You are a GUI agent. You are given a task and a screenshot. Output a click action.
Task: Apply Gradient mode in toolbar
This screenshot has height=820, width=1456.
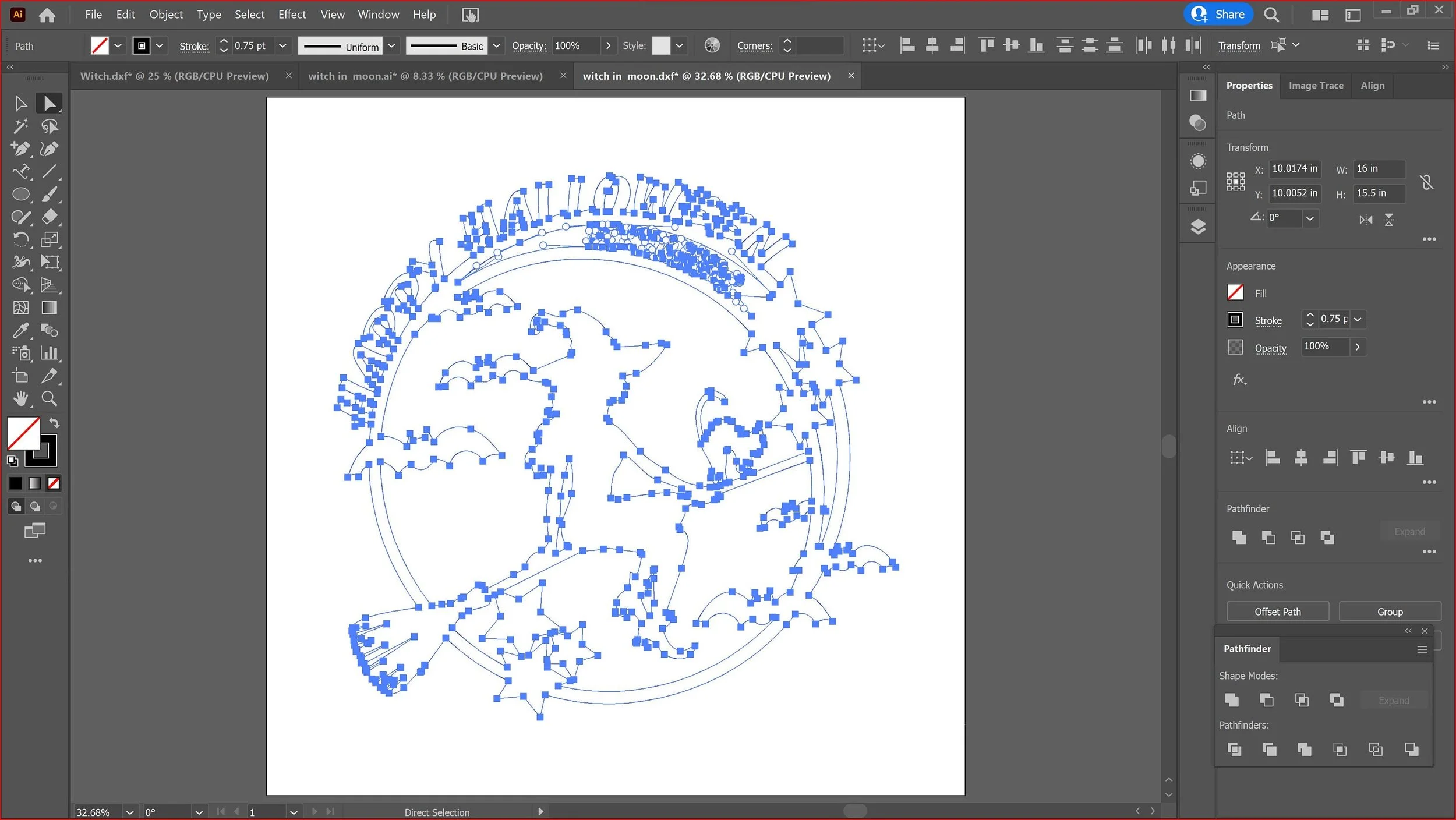click(x=35, y=483)
